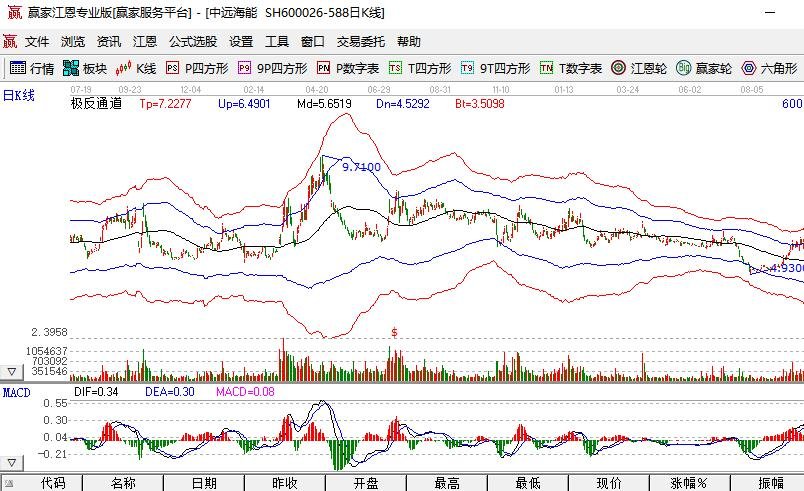Select the P四方形 tool
804x491 pixels.
coord(197,69)
